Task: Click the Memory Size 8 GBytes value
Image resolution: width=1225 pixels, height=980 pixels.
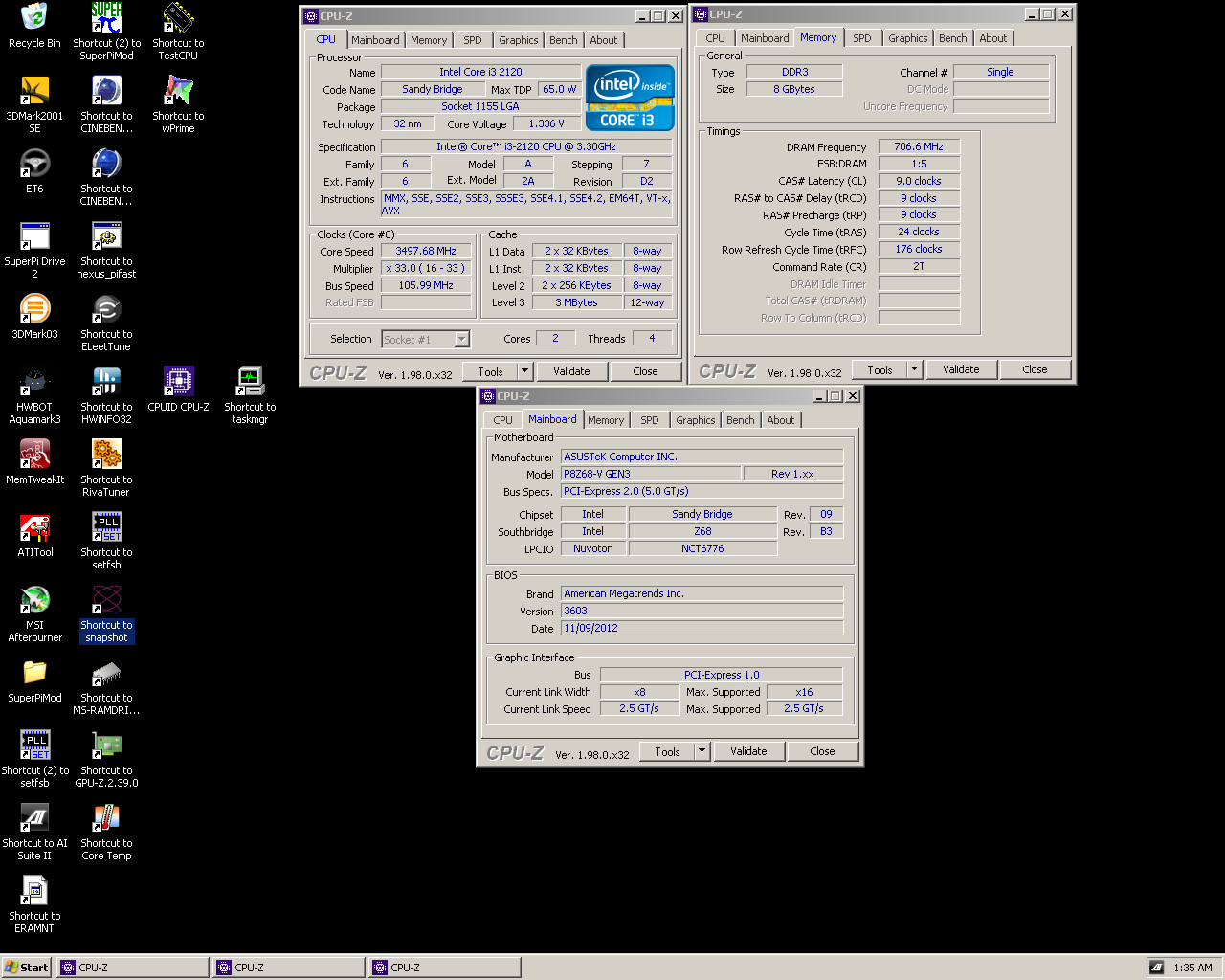Action: coord(794,89)
